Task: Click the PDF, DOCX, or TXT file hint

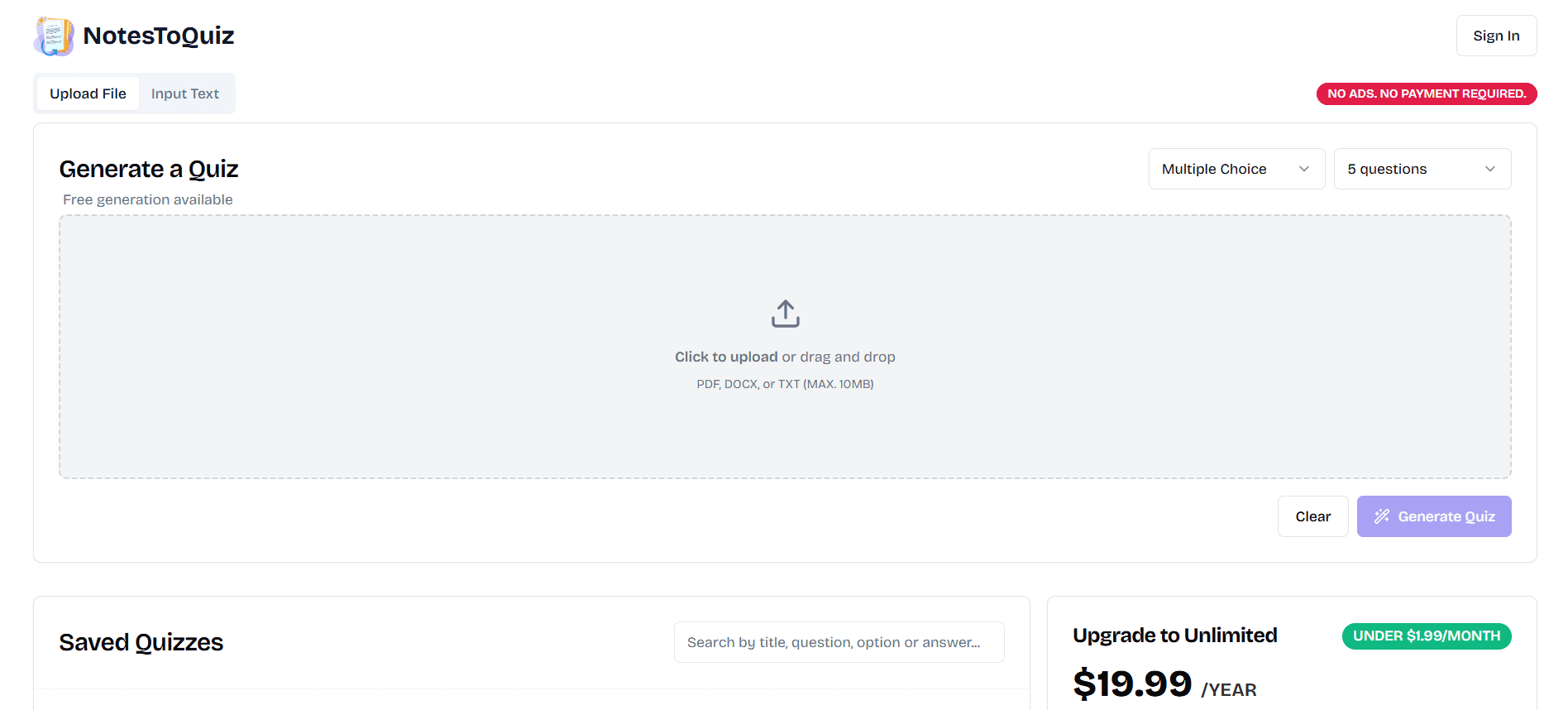Action: tap(785, 384)
